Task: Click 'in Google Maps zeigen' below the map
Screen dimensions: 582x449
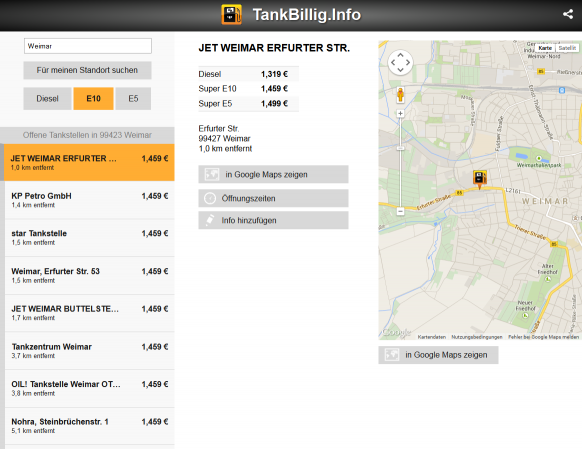Action: pos(438,355)
